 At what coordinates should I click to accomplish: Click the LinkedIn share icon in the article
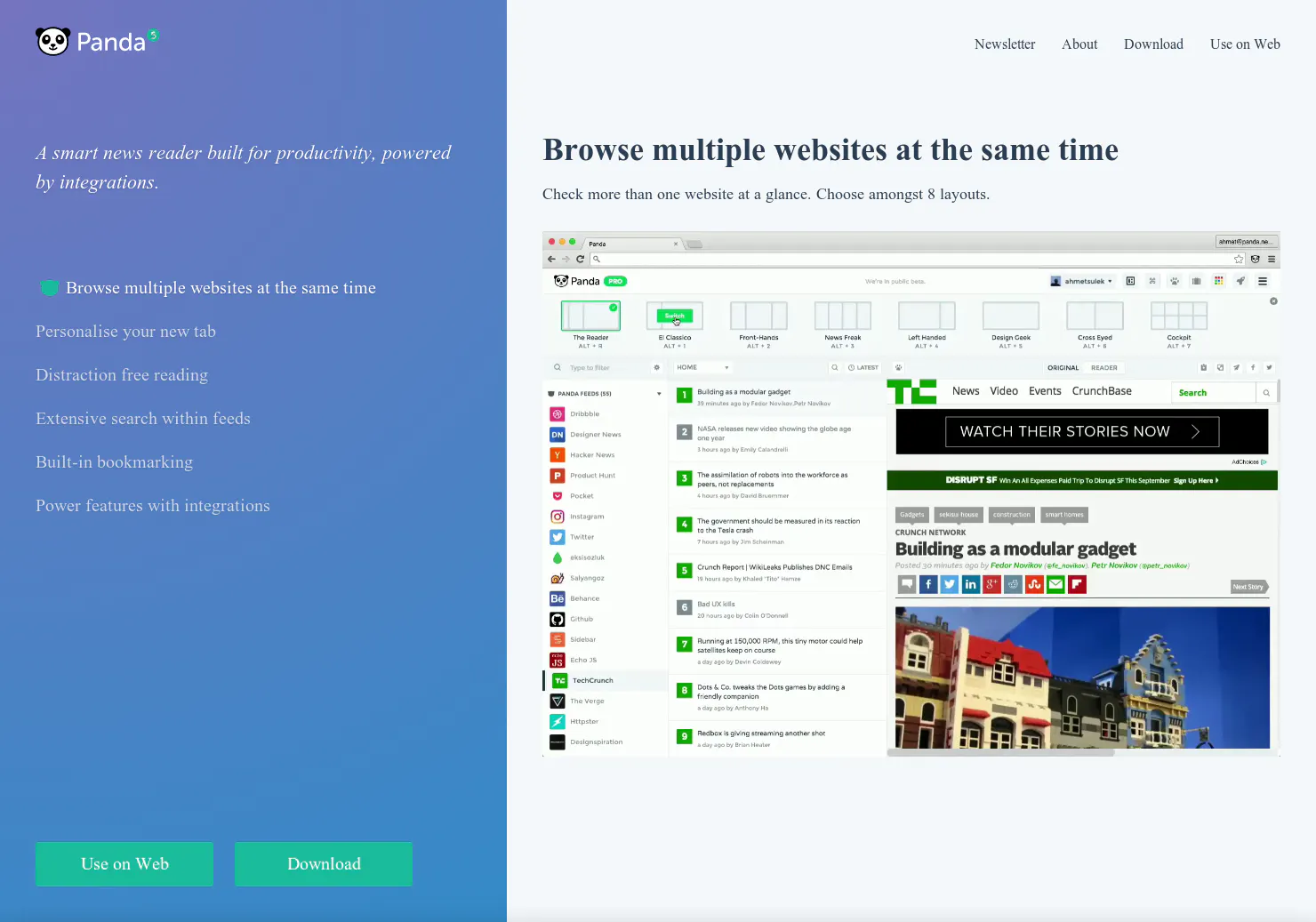[970, 584]
